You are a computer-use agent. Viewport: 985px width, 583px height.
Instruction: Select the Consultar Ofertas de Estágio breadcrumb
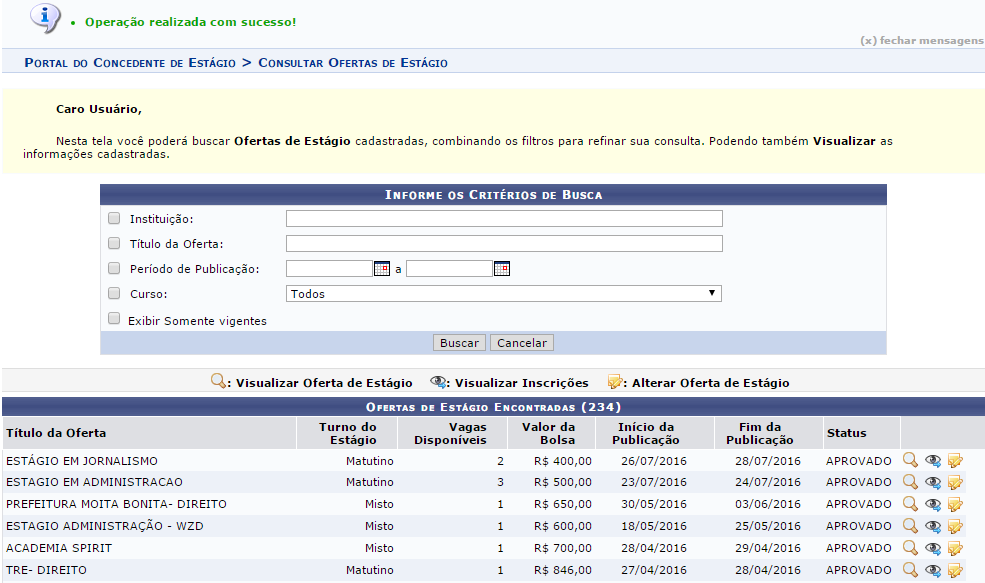[353, 63]
